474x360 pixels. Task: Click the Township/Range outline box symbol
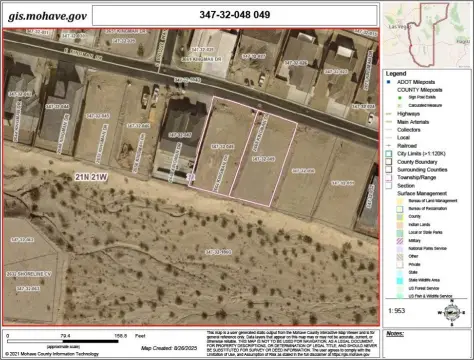click(x=388, y=177)
